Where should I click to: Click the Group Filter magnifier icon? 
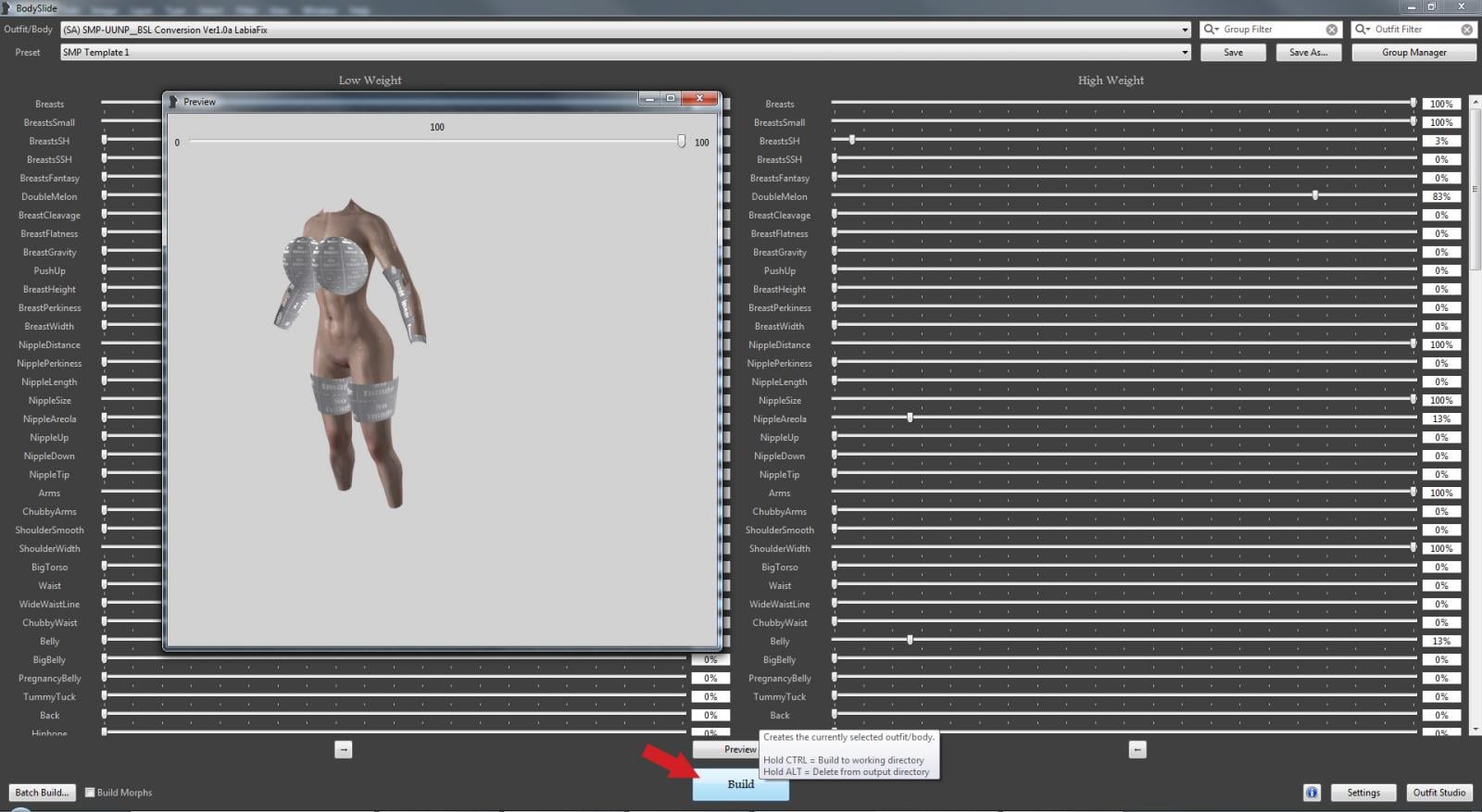coord(1211,30)
